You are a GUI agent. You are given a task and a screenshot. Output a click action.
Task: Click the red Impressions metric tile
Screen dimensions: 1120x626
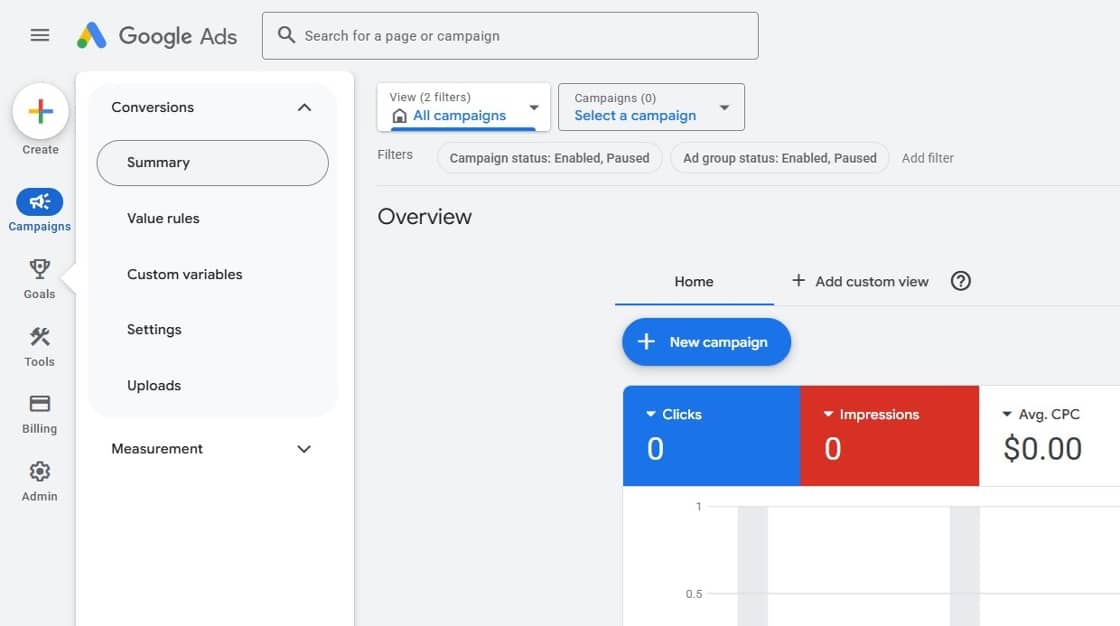tap(889, 437)
